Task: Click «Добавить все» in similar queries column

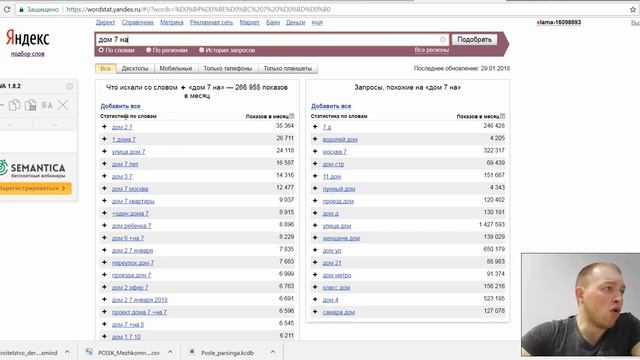Action: pyautogui.click(x=331, y=106)
